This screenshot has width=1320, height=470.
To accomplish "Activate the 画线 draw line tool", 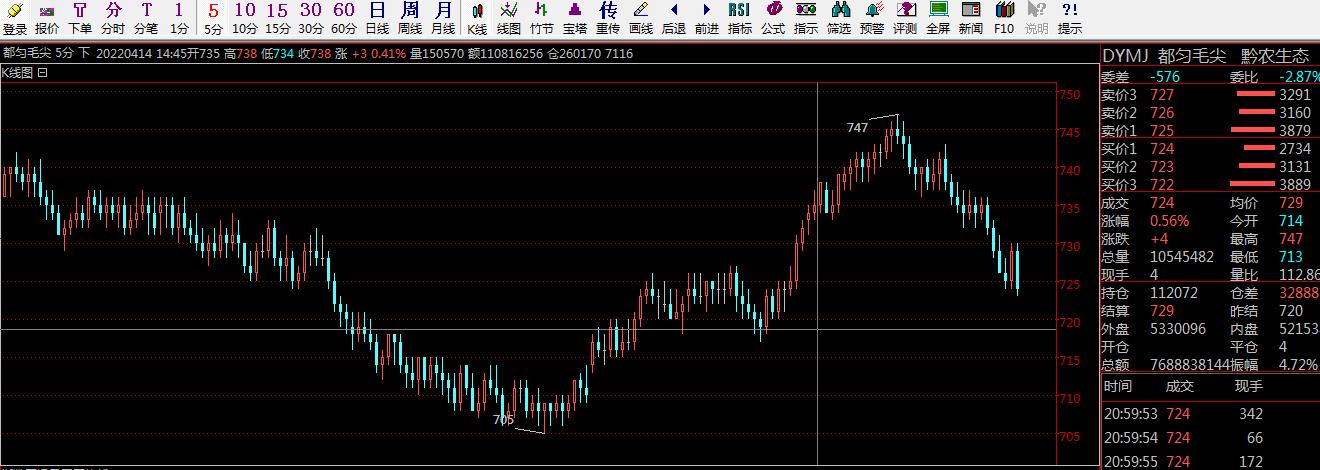I will point(640,18).
